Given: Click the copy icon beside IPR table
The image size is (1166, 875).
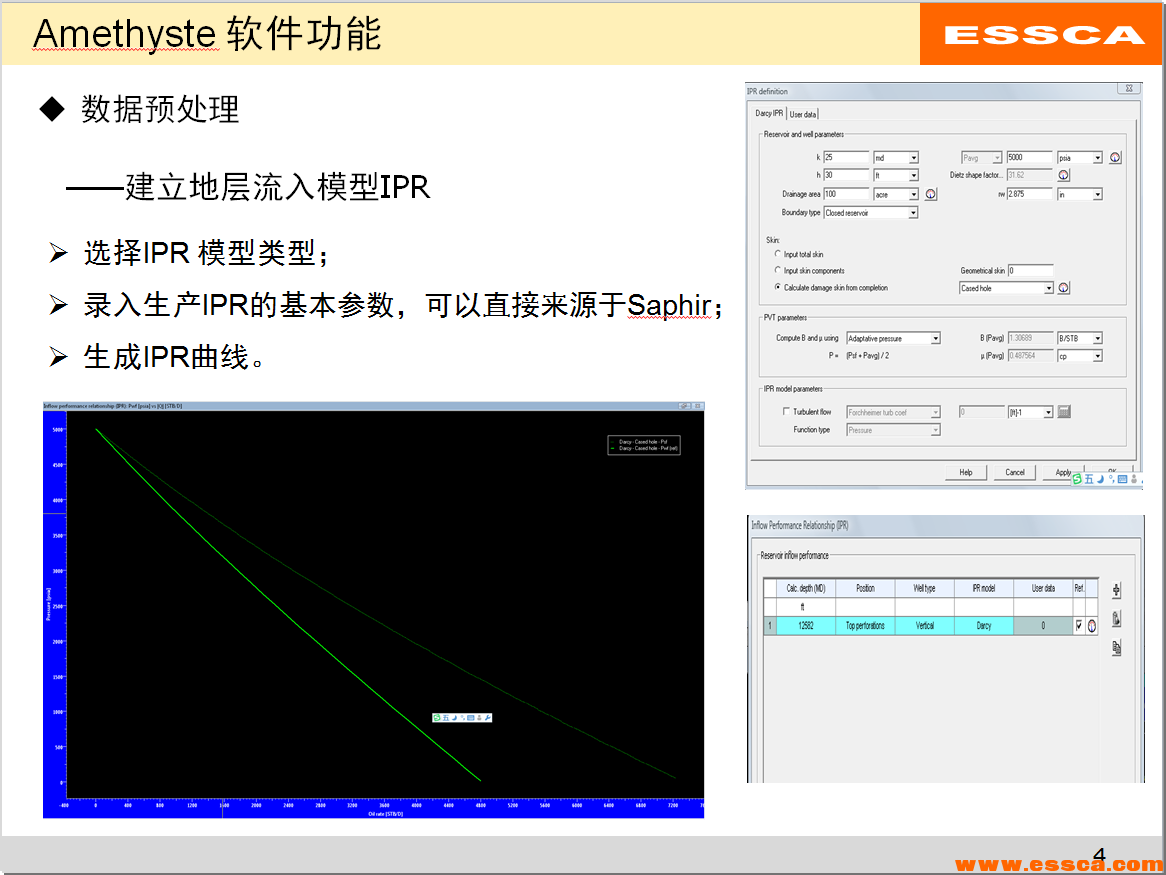Looking at the screenshot, I should pos(1116,647).
